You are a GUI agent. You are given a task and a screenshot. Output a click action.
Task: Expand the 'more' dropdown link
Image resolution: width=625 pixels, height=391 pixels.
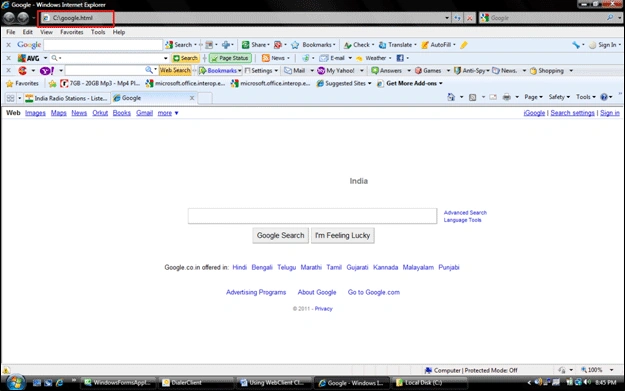pos(168,113)
